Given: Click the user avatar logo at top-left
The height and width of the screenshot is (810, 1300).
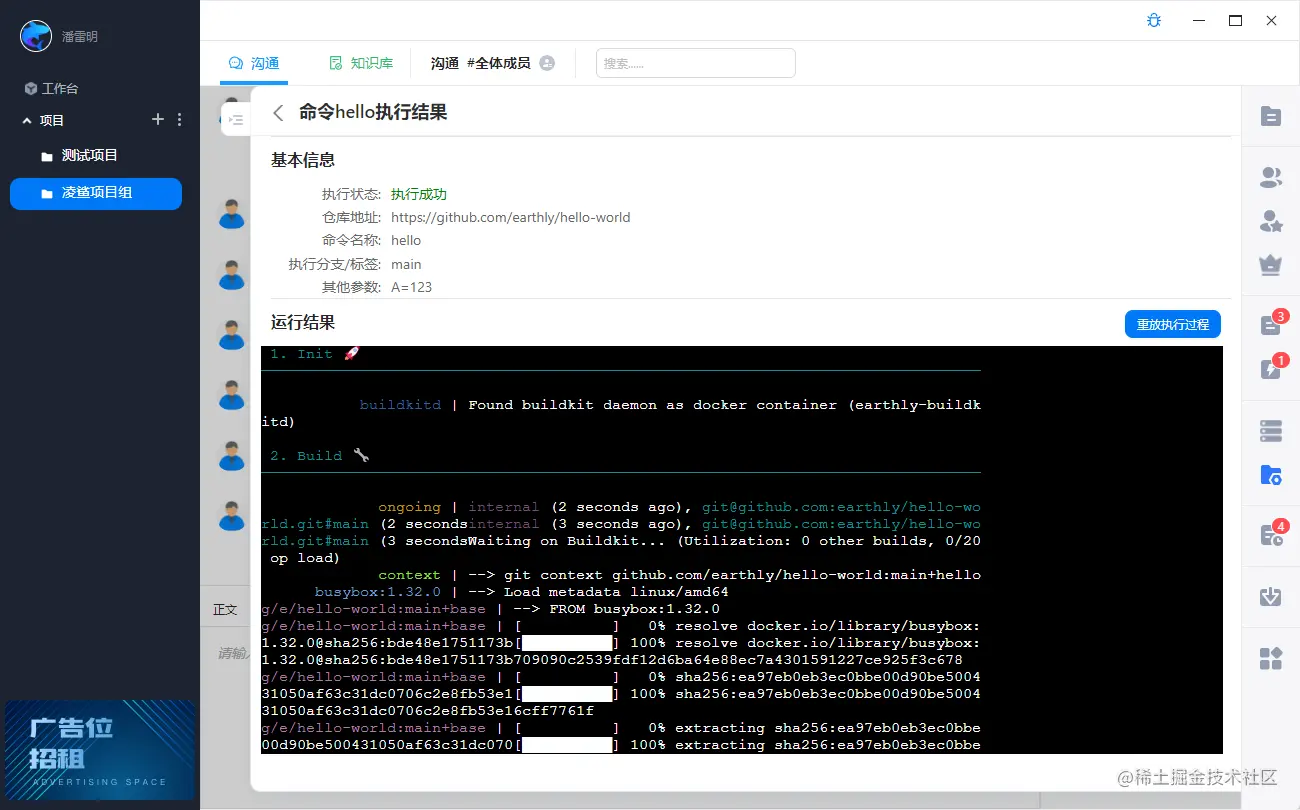Looking at the screenshot, I should tap(36, 36).
